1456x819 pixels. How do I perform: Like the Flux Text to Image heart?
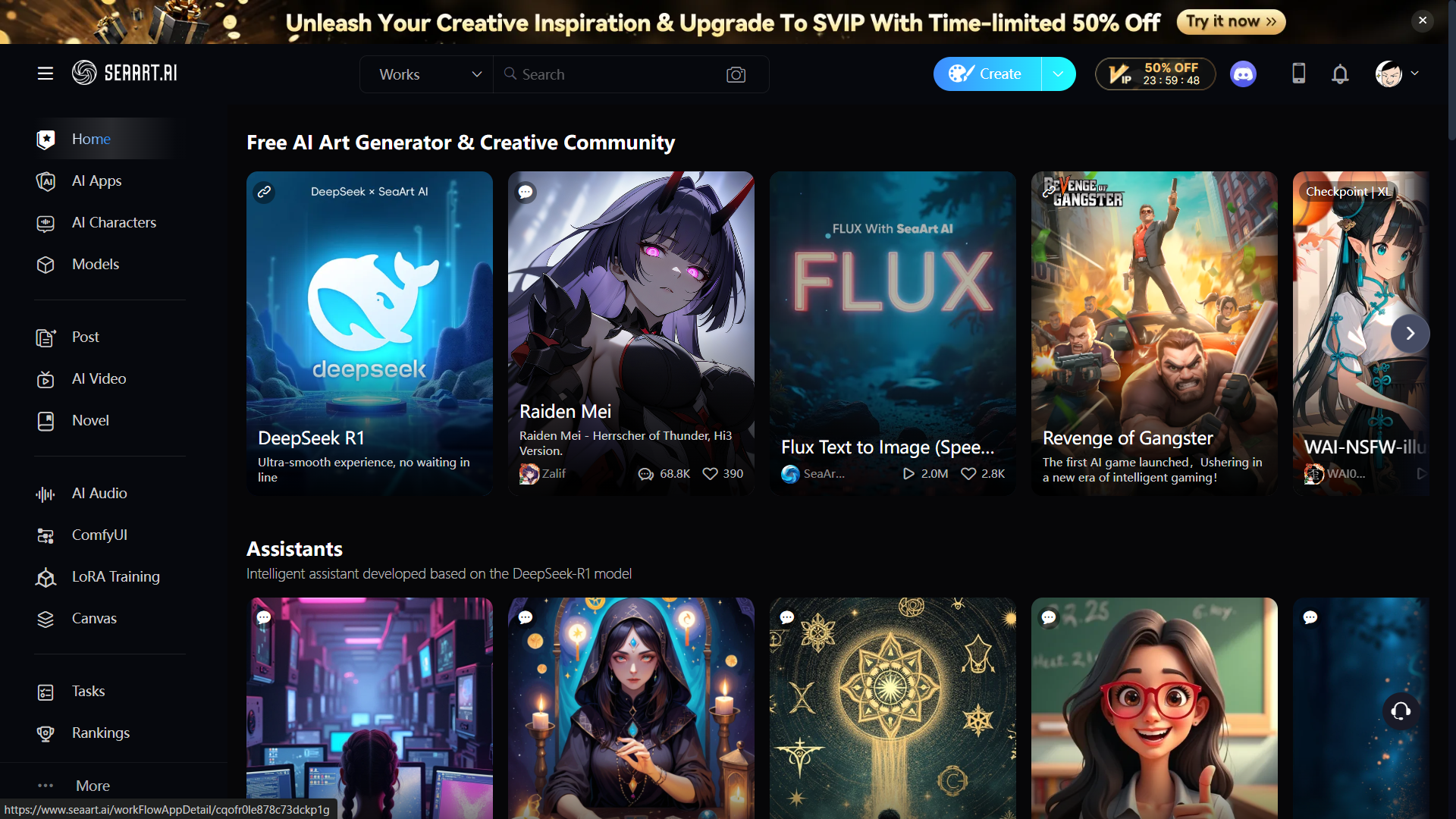(x=968, y=474)
